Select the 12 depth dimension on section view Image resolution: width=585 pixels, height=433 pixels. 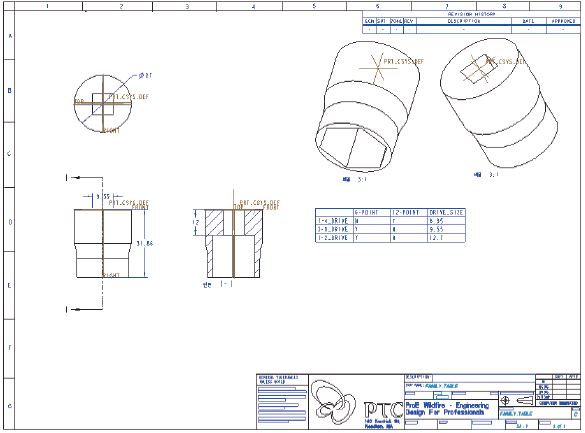tap(196, 223)
